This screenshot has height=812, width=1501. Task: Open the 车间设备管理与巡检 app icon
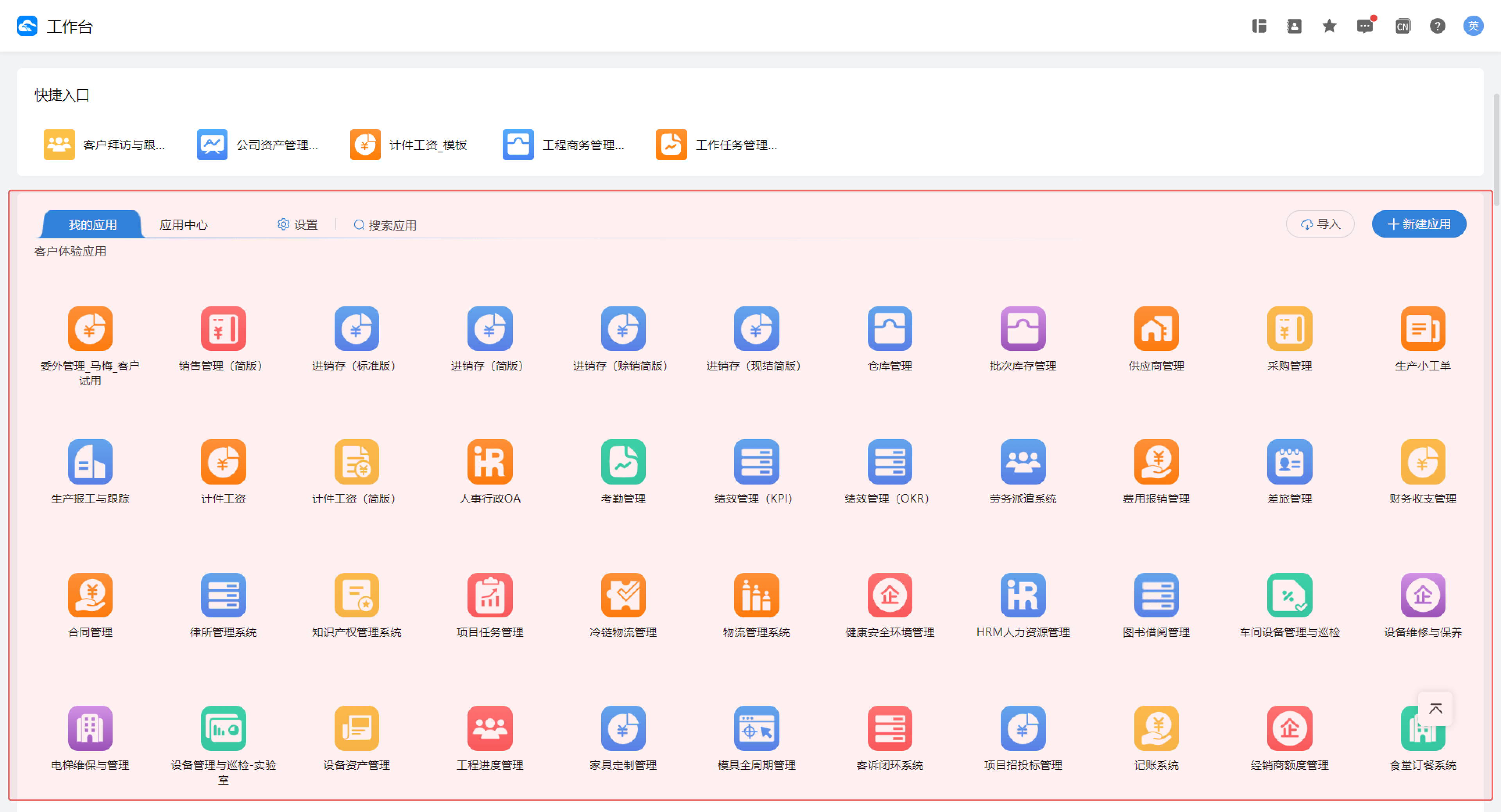pyautogui.click(x=1290, y=595)
